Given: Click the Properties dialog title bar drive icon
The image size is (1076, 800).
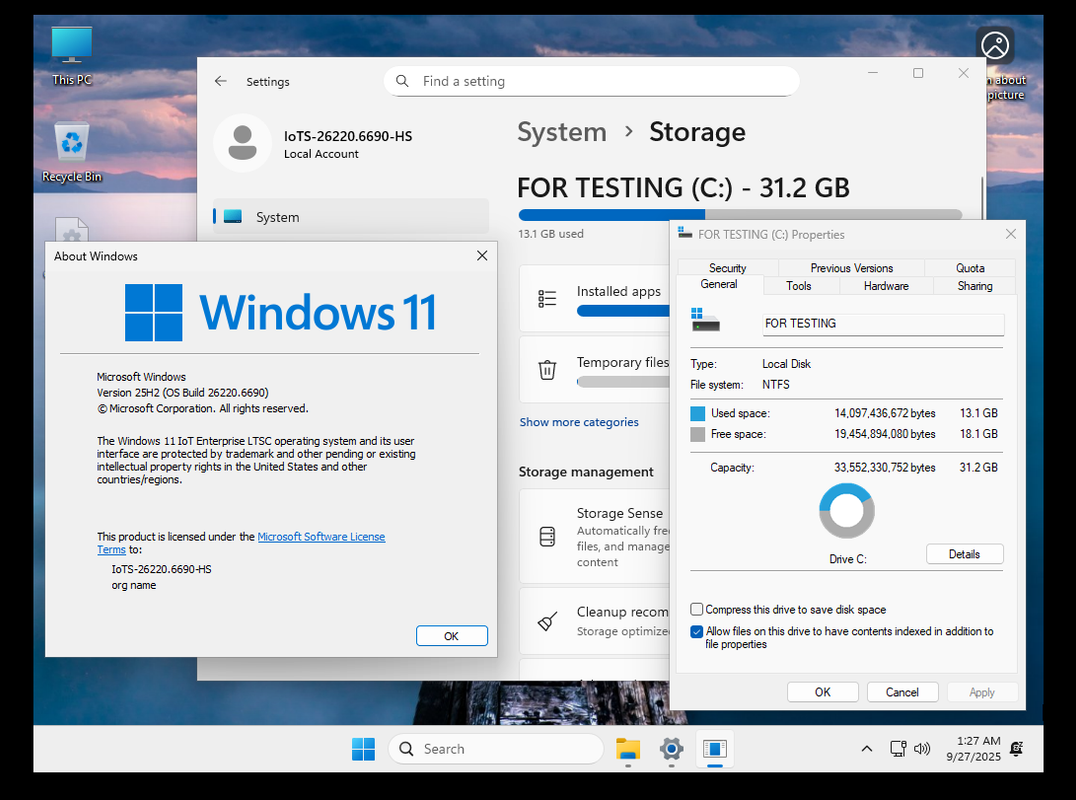Looking at the screenshot, I should pos(684,233).
